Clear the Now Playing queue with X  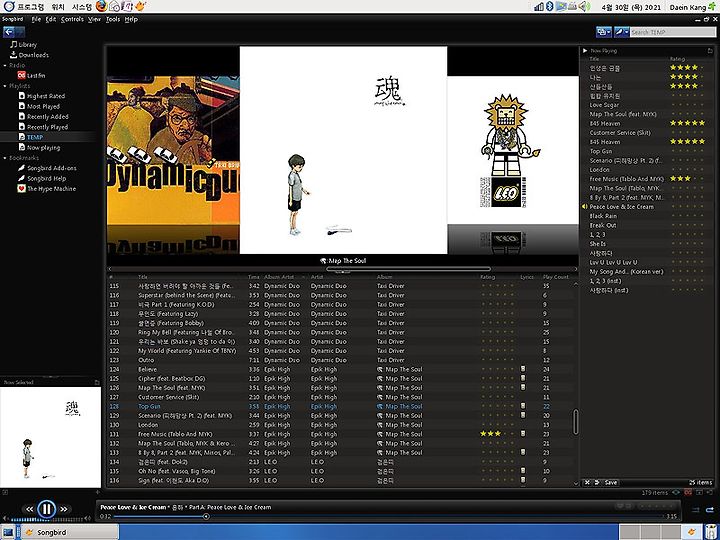point(587,482)
